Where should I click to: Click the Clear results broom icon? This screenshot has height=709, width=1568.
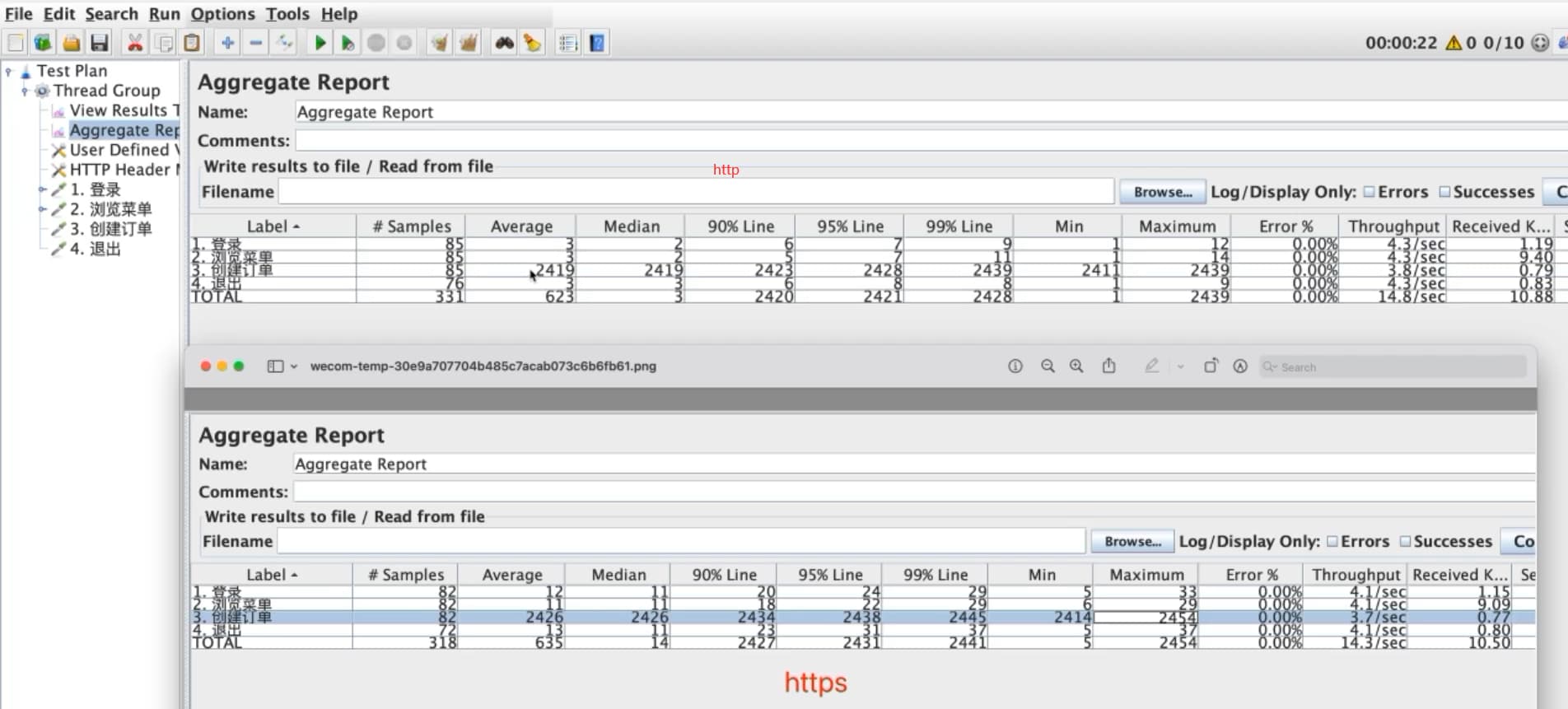click(x=440, y=43)
